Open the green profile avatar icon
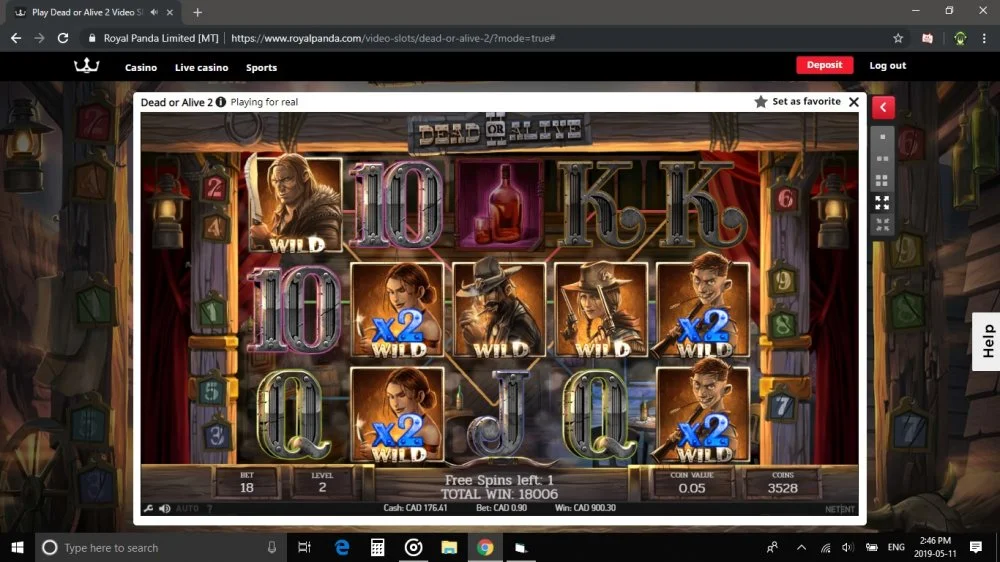 [x=960, y=38]
